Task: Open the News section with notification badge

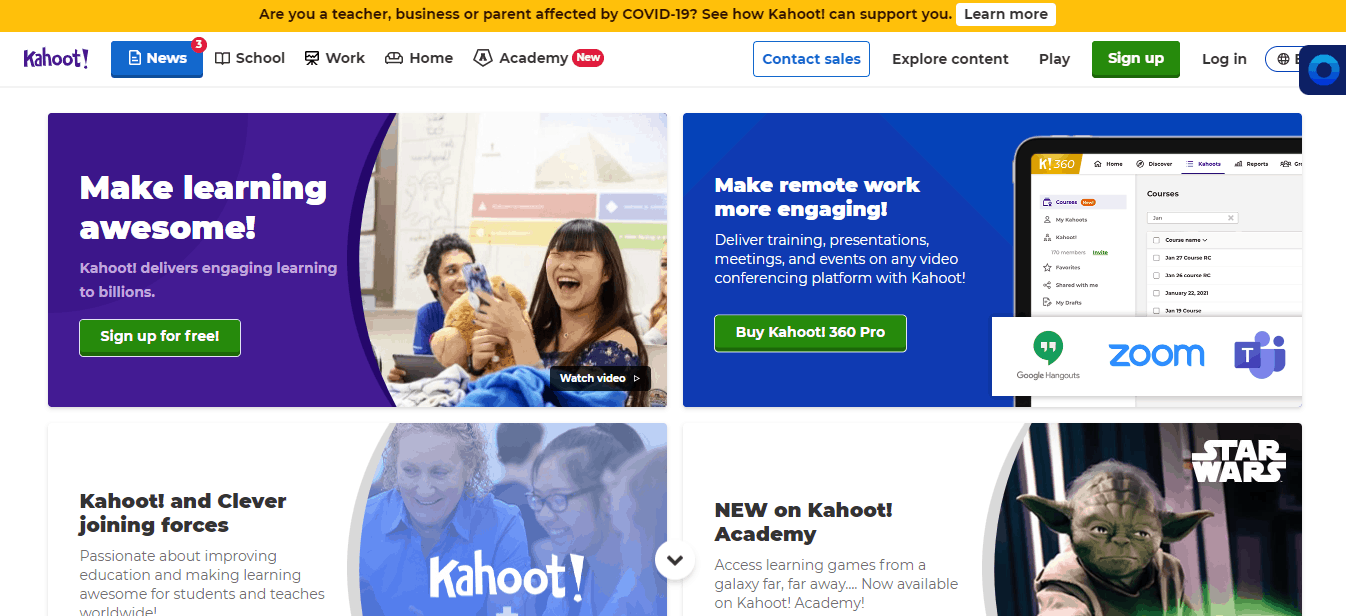Action: click(157, 59)
